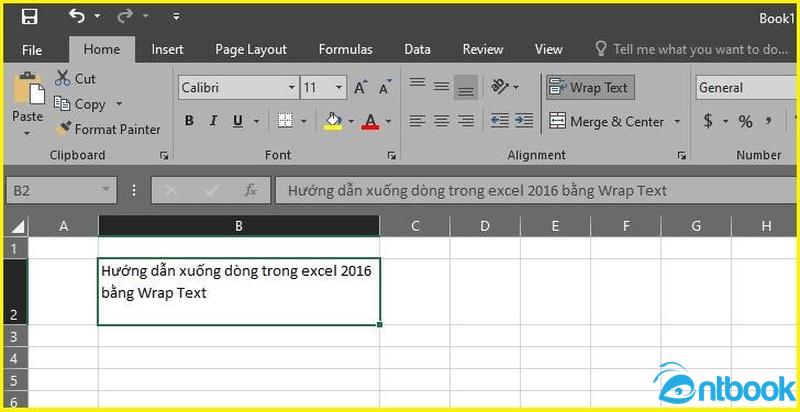The width and height of the screenshot is (800, 412).
Task: Expand the Paste options arrow
Action: [x=28, y=134]
